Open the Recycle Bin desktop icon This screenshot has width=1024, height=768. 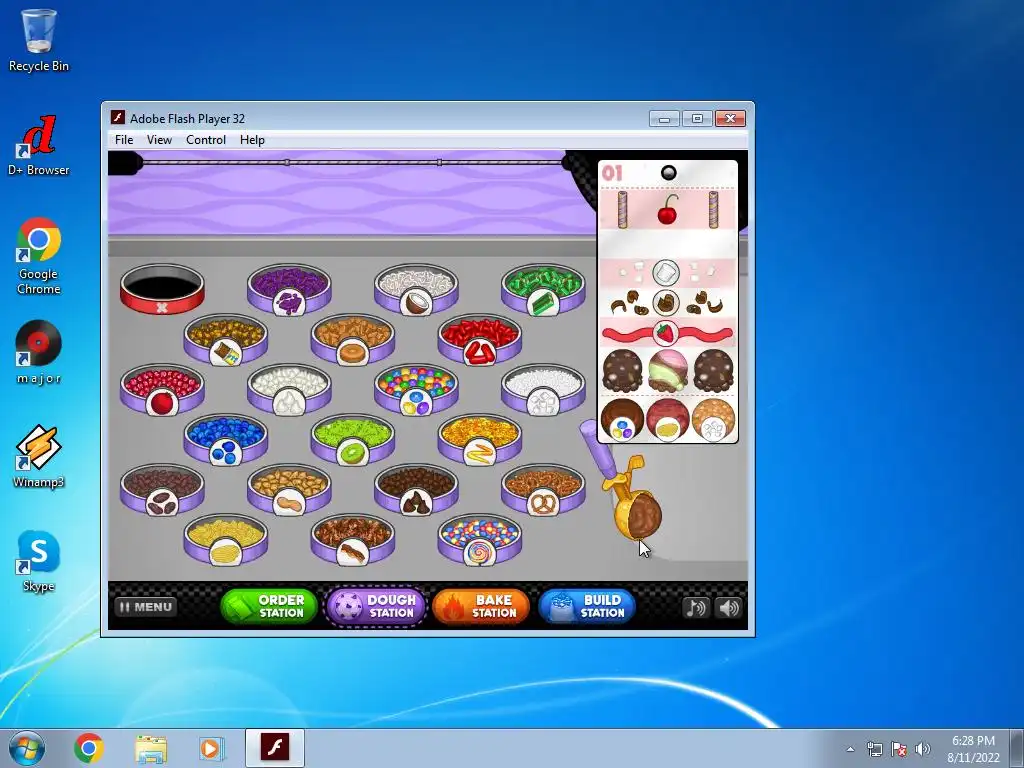[x=39, y=39]
